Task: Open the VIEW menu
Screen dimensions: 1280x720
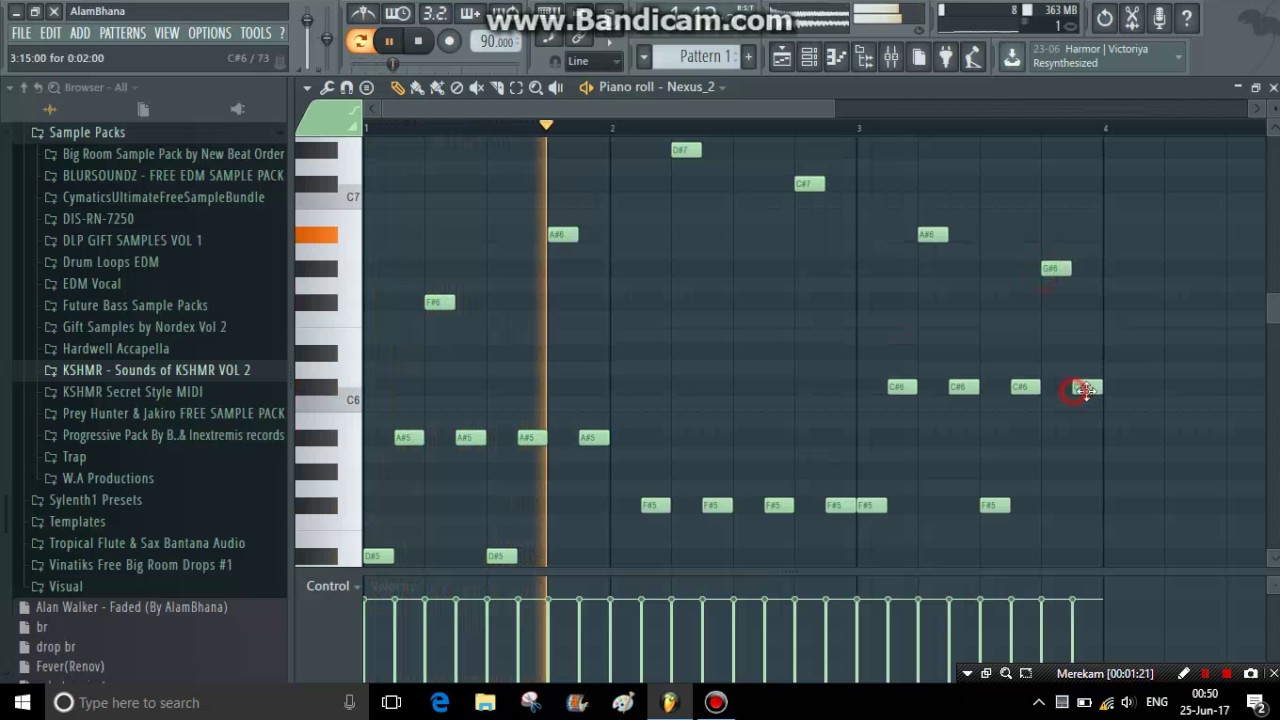Action: pos(166,33)
